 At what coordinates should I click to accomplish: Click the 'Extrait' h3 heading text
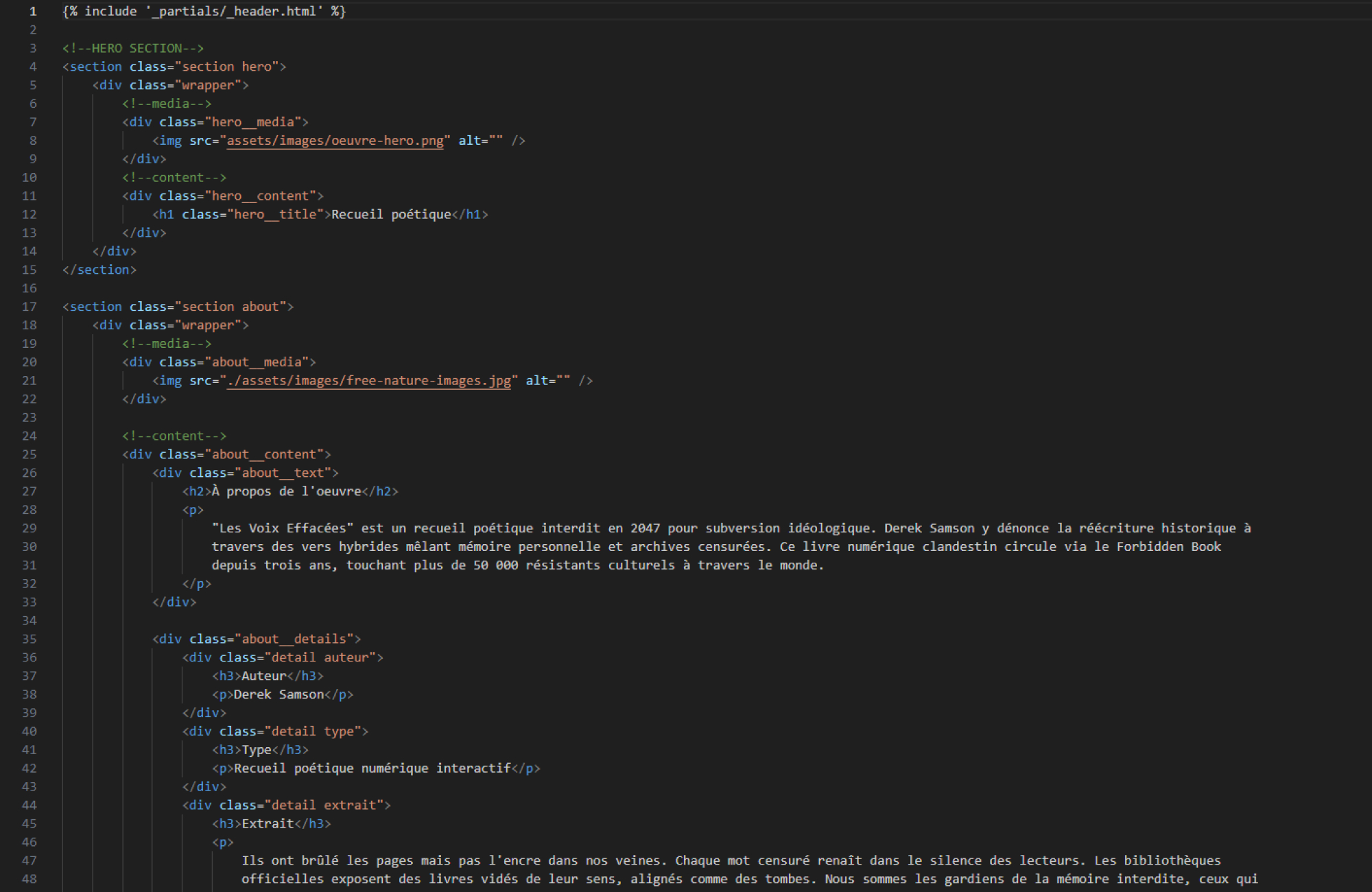268,823
